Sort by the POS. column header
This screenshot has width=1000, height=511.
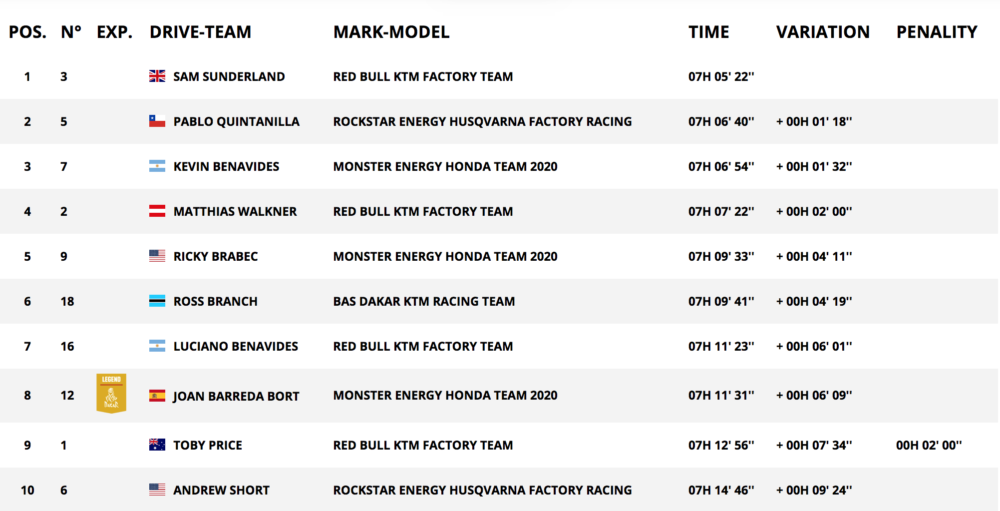coord(27,32)
